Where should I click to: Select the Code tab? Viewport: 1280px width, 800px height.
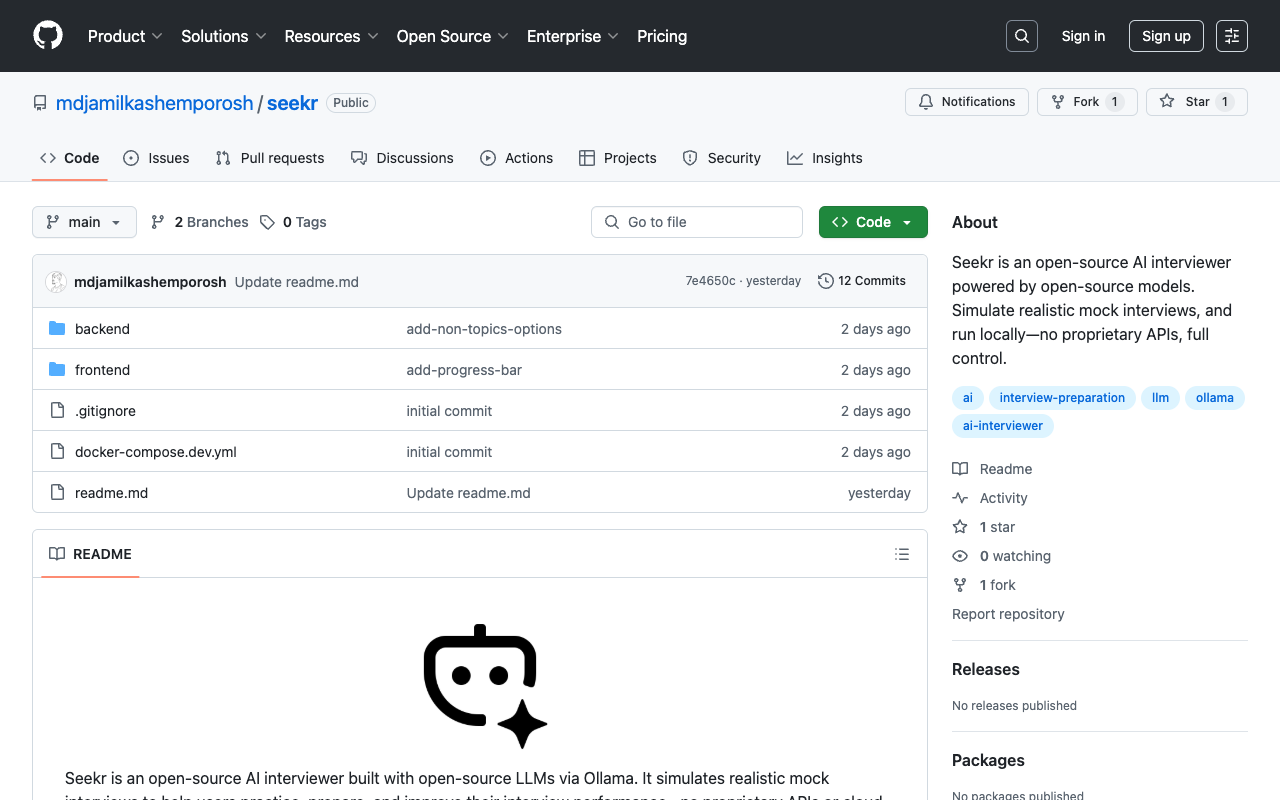pyautogui.click(x=70, y=158)
